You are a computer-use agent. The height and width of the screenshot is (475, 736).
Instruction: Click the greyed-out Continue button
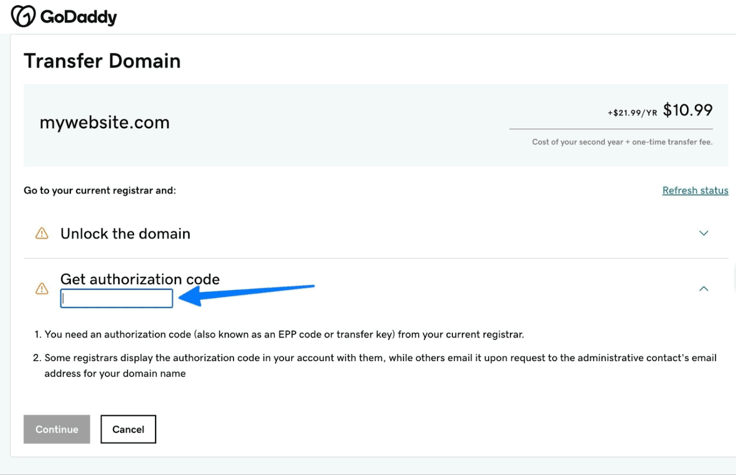(57, 429)
